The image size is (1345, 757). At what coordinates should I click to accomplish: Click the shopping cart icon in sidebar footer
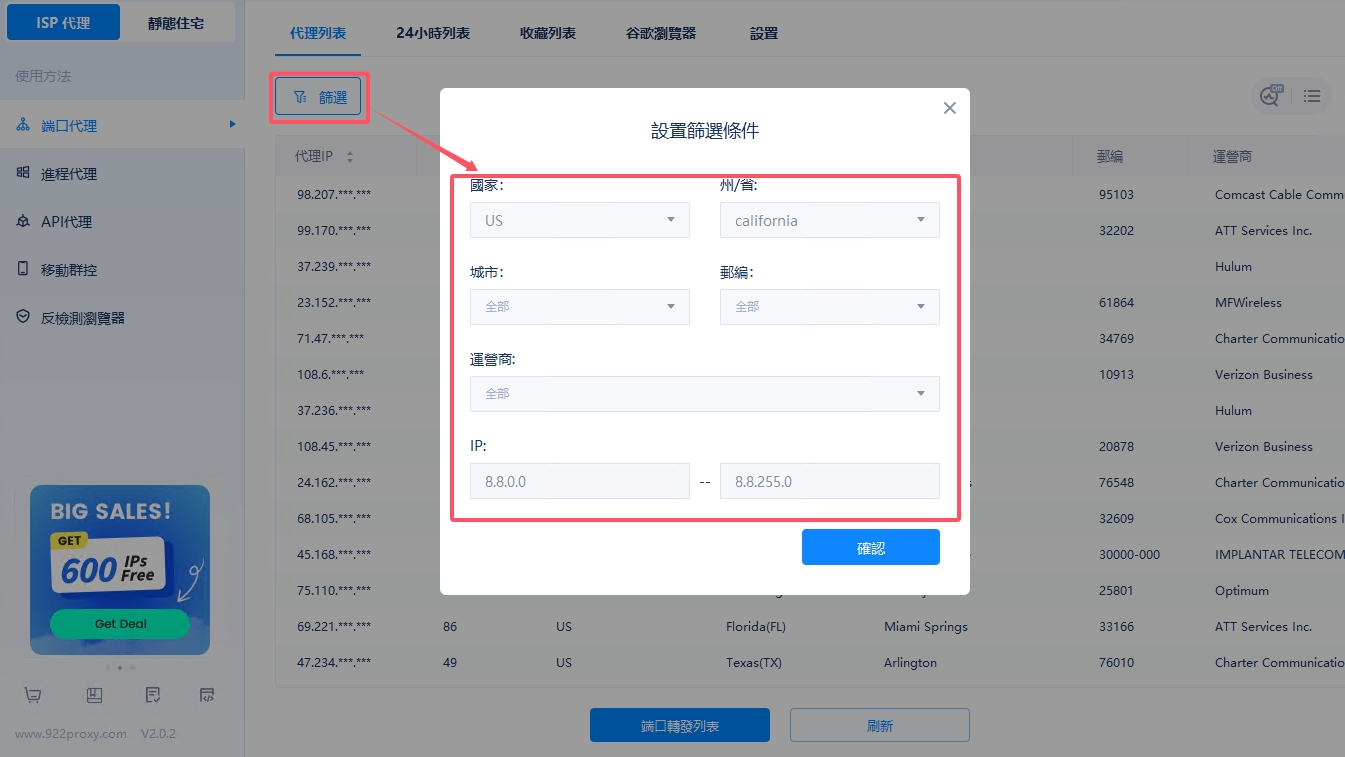point(33,695)
